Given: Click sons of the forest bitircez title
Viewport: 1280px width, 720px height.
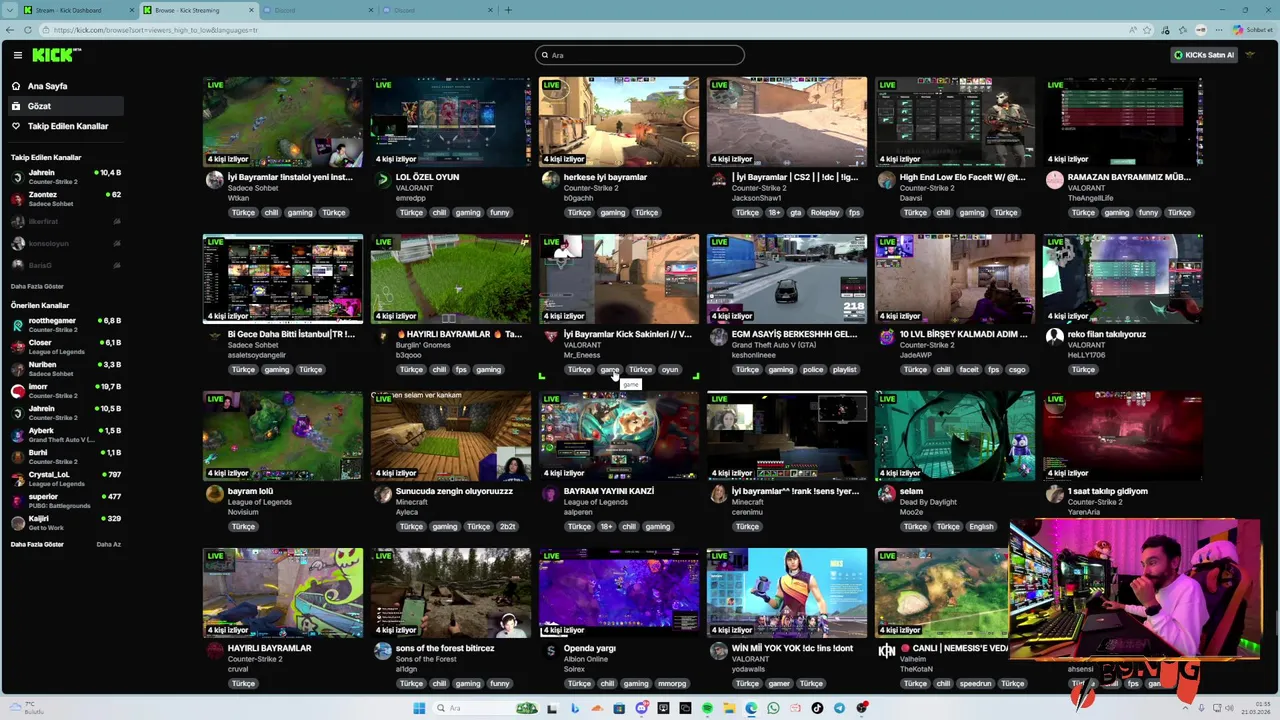Looking at the screenshot, I should [x=445, y=648].
